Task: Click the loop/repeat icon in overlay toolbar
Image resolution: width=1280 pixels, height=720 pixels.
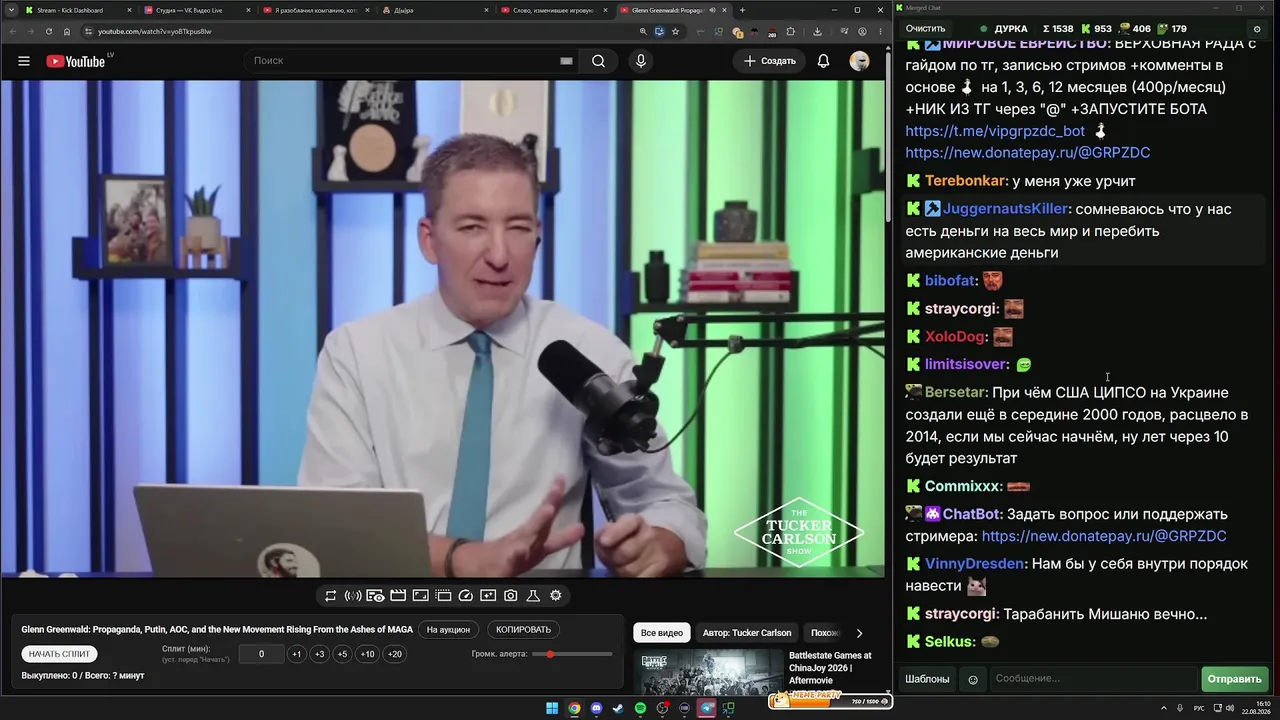Action: (x=330, y=596)
